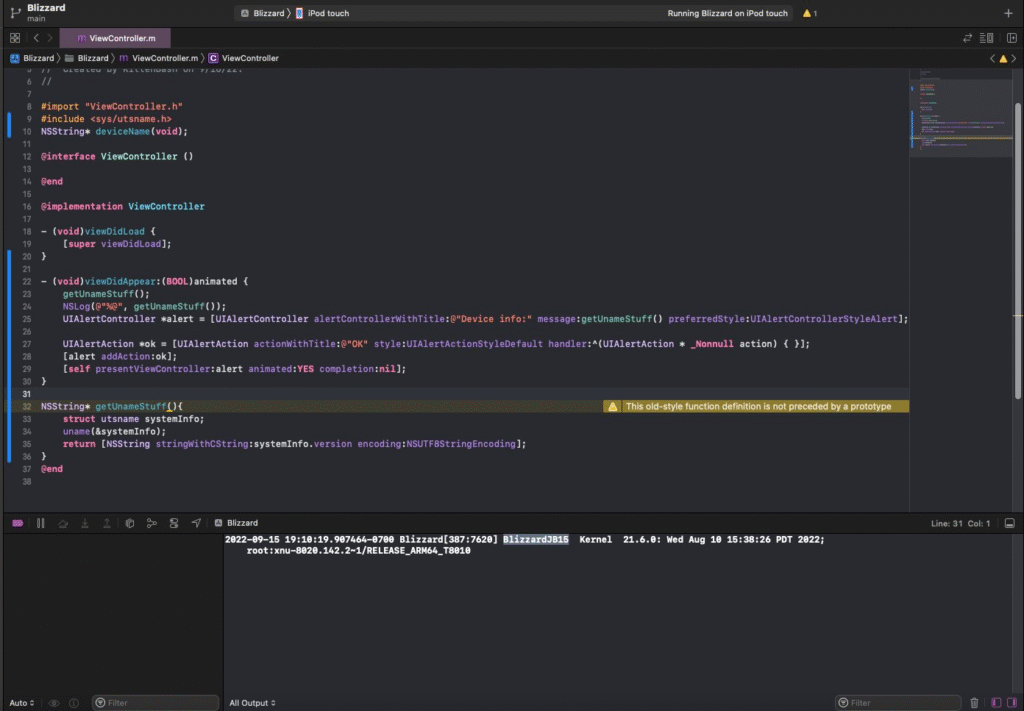Click line number 18 in the gutter
The image size is (1024, 711).
coord(27,231)
